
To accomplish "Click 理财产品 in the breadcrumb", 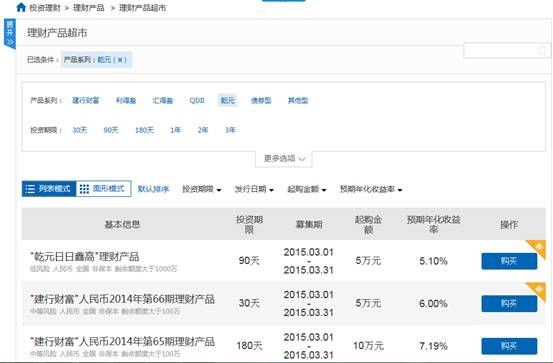I will pos(89,8).
